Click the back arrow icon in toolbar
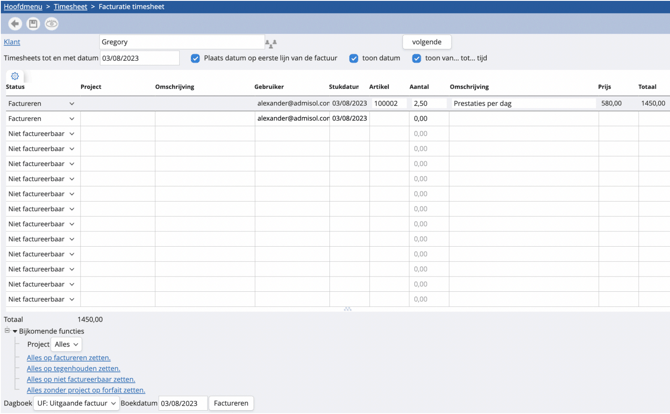670x414 pixels. coord(15,24)
